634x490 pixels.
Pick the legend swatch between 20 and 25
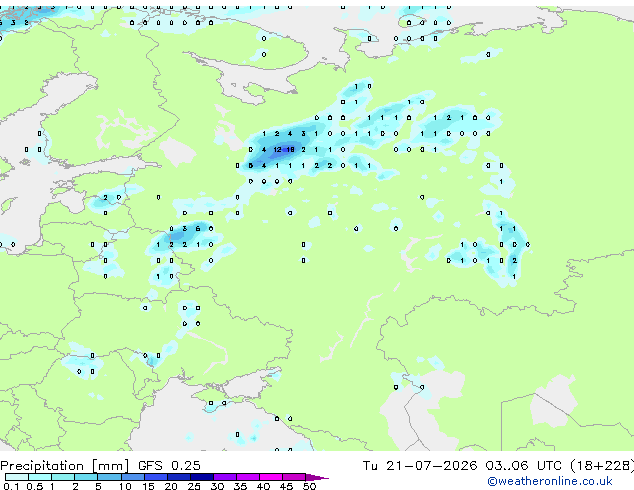(x=179, y=477)
